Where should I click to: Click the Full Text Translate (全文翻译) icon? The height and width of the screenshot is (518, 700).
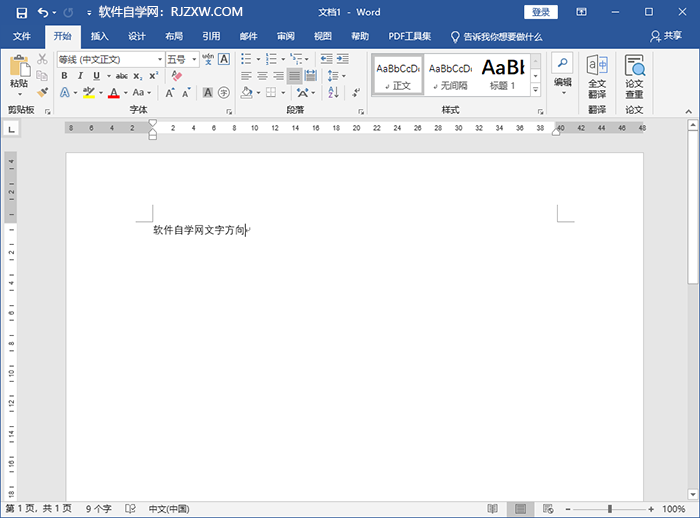(597, 77)
